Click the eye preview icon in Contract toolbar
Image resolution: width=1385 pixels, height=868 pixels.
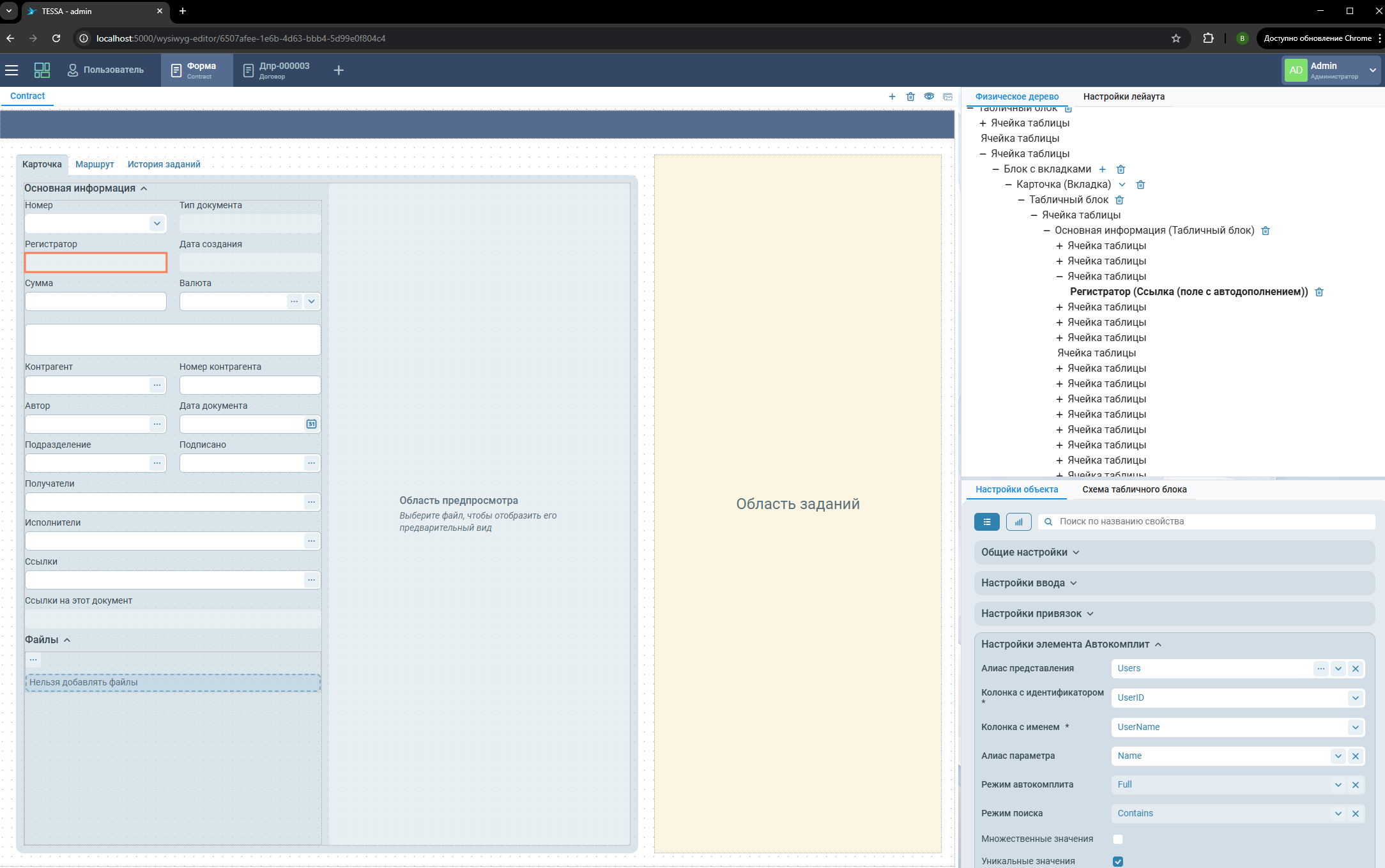tap(929, 96)
